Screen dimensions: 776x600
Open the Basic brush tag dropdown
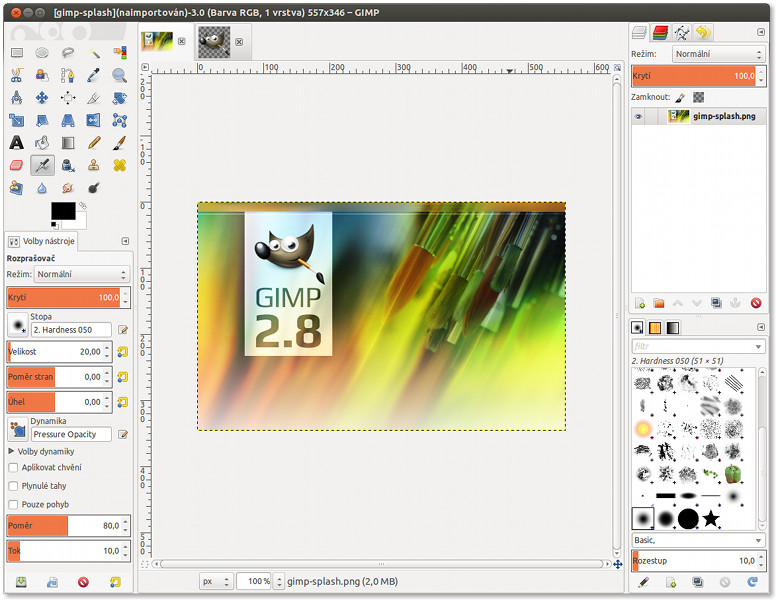(x=698, y=540)
